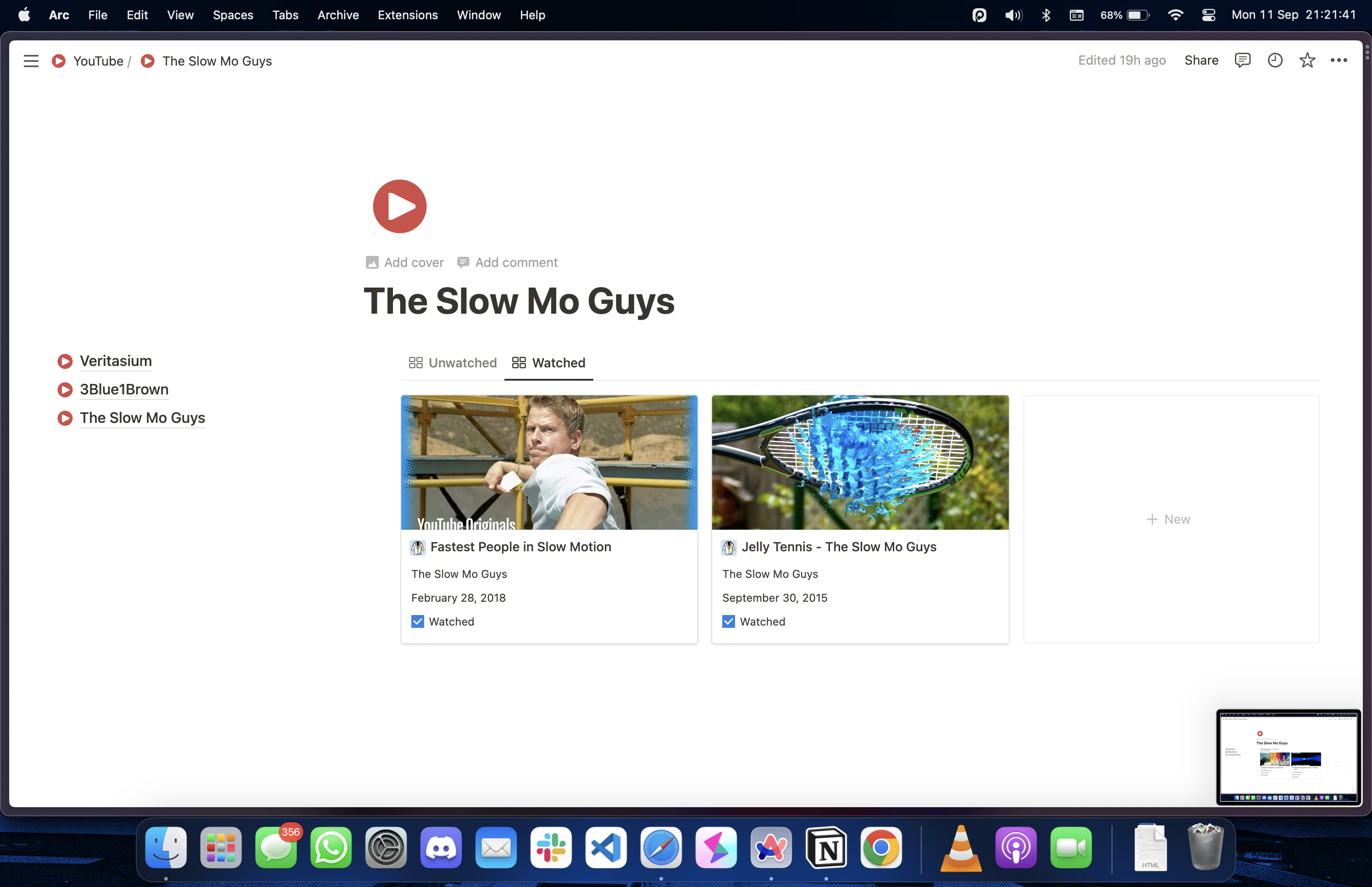Viewport: 1372px width, 887px height.
Task: Navigate to YouTube breadcrumb
Action: (98, 61)
